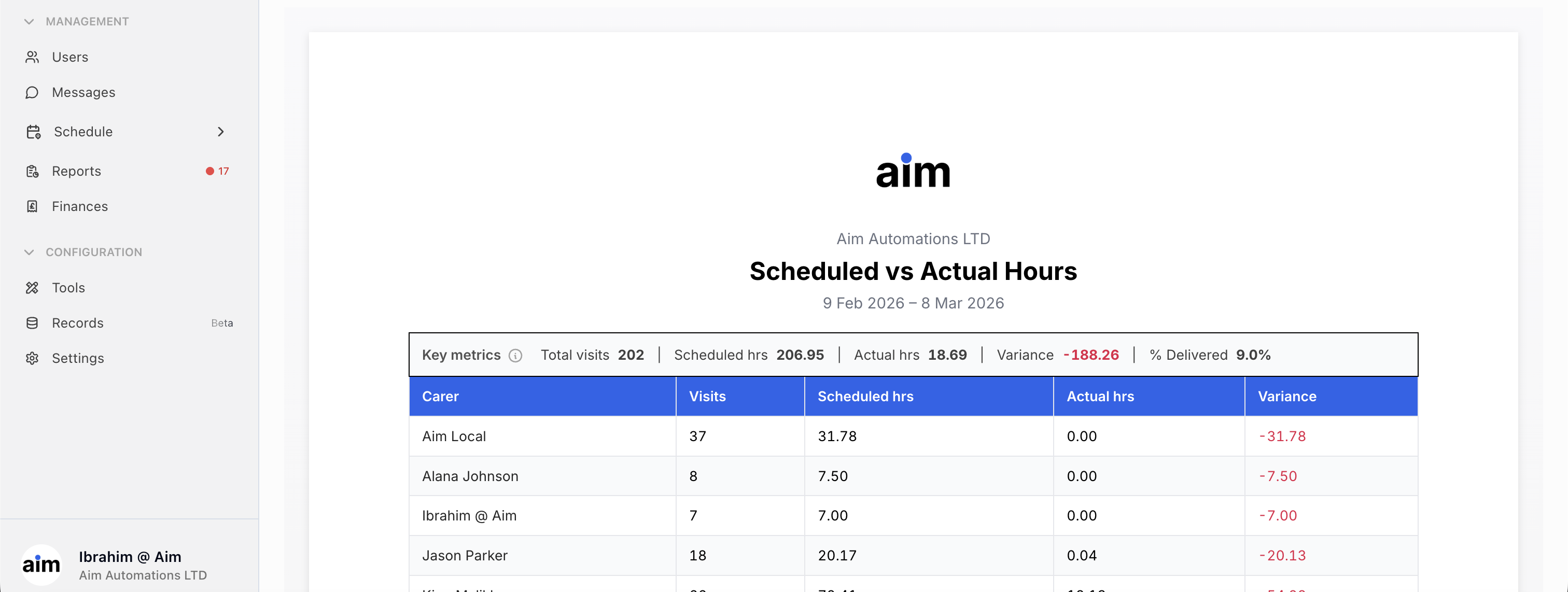The height and width of the screenshot is (592, 1568).
Task: Open the Reports menu item
Action: (77, 172)
